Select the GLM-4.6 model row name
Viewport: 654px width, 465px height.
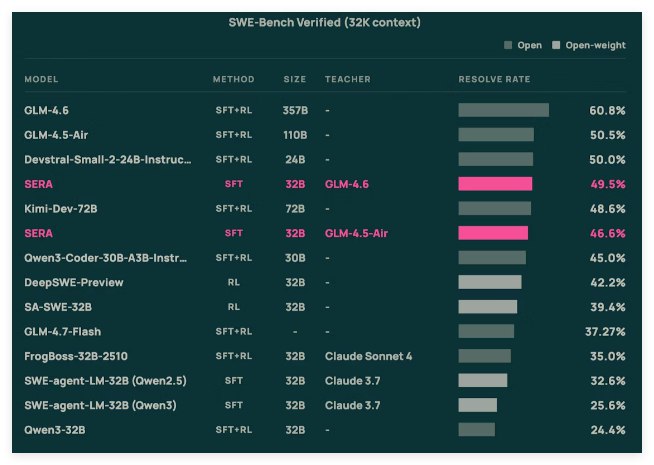(46, 110)
